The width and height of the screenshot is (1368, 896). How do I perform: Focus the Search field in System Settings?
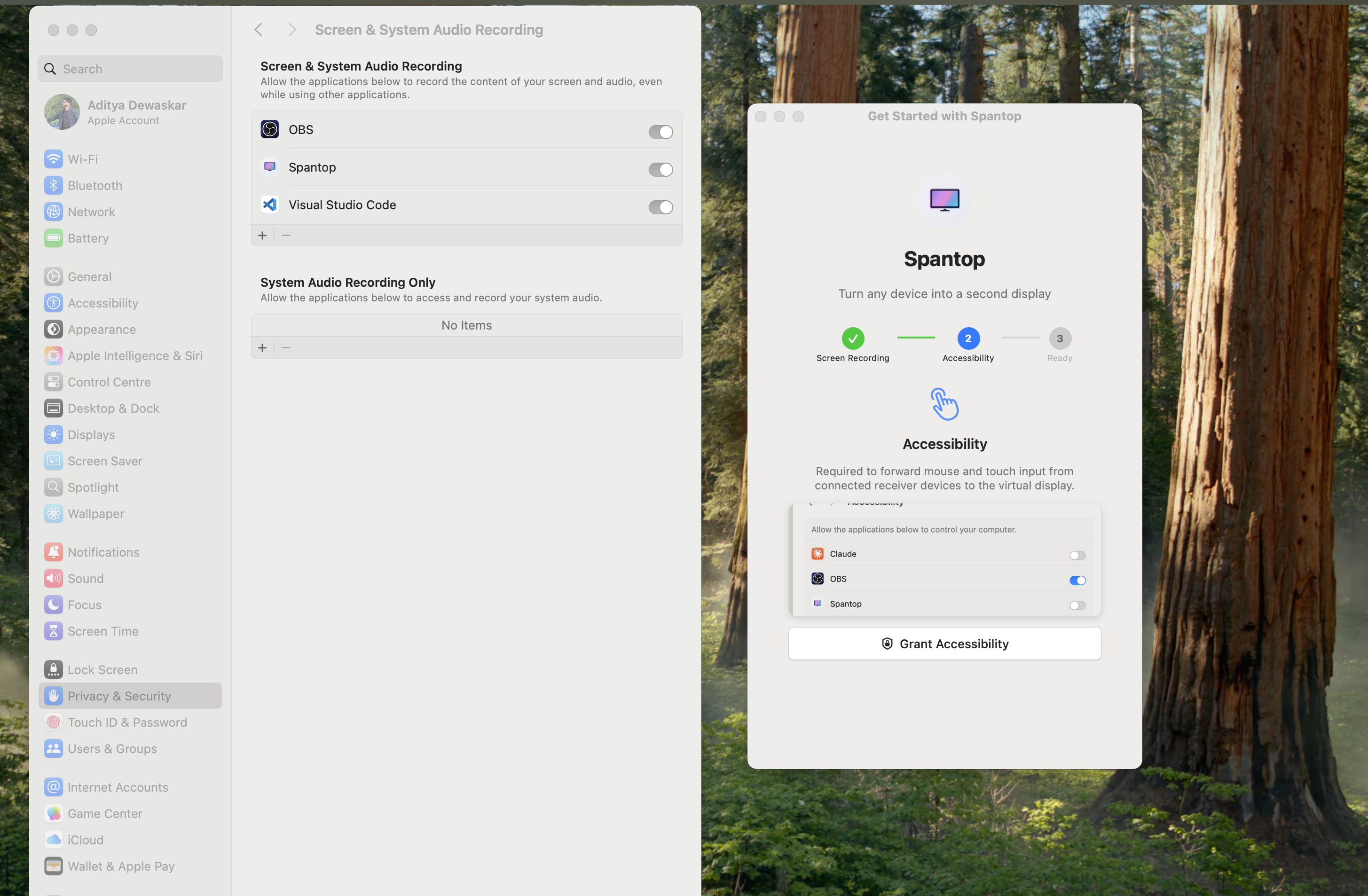pyautogui.click(x=130, y=69)
